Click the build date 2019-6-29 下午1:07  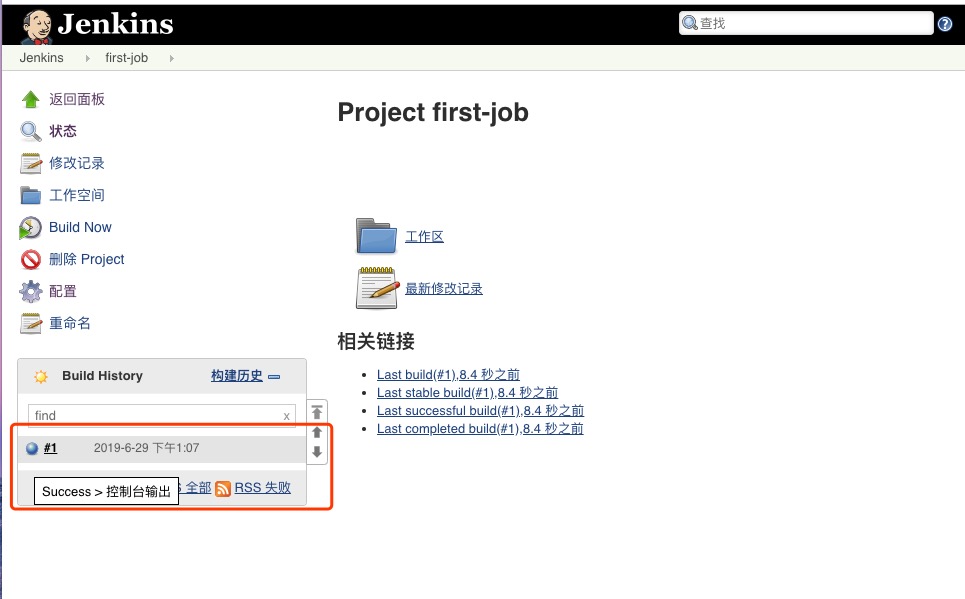tap(146, 448)
